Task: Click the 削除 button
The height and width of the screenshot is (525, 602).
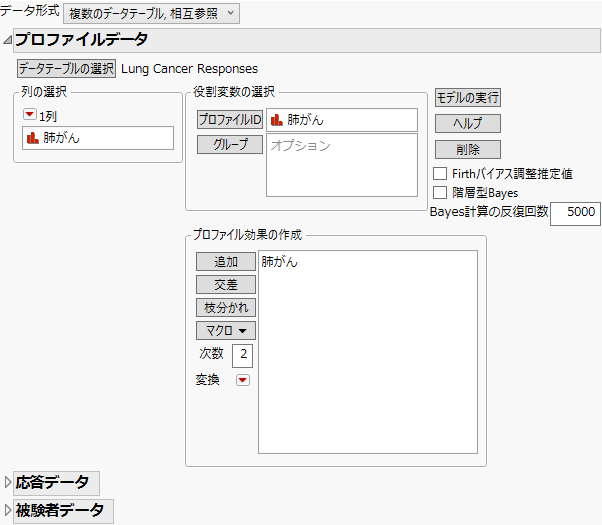Action: tap(467, 149)
